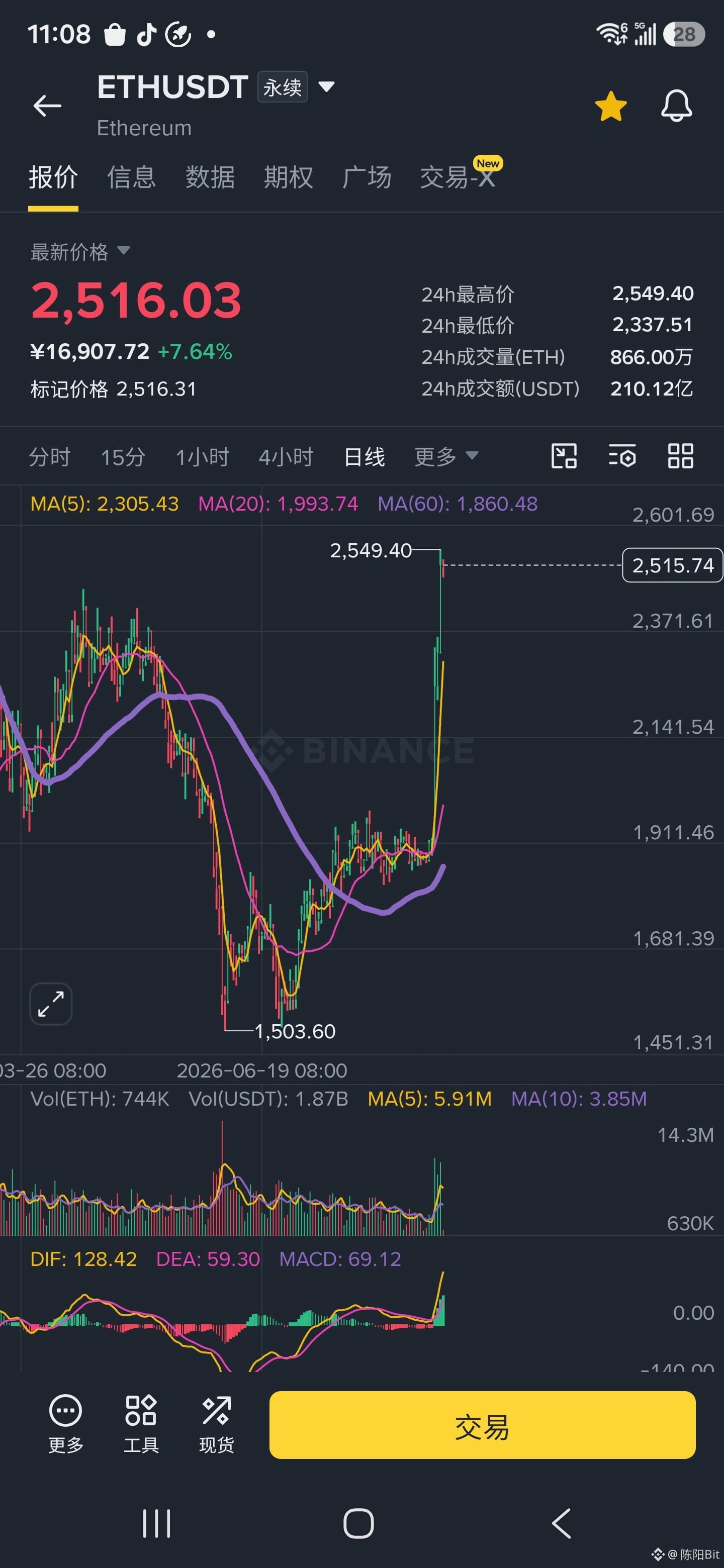Expand the ETHUSDT pair selector arrow
Screen dimensions: 724x1568
coord(326,86)
